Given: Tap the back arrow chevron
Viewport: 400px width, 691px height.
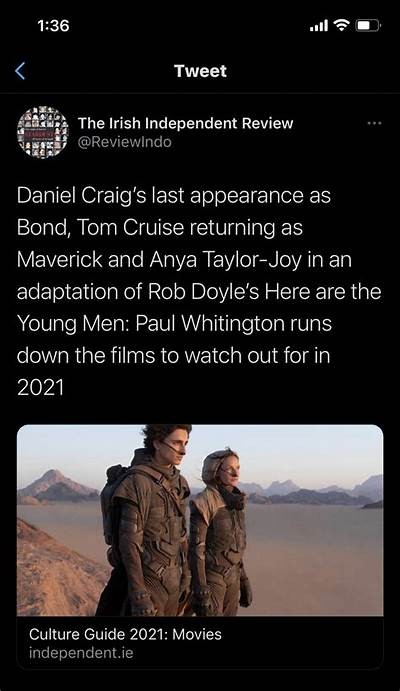Looking at the screenshot, I should click(20, 71).
